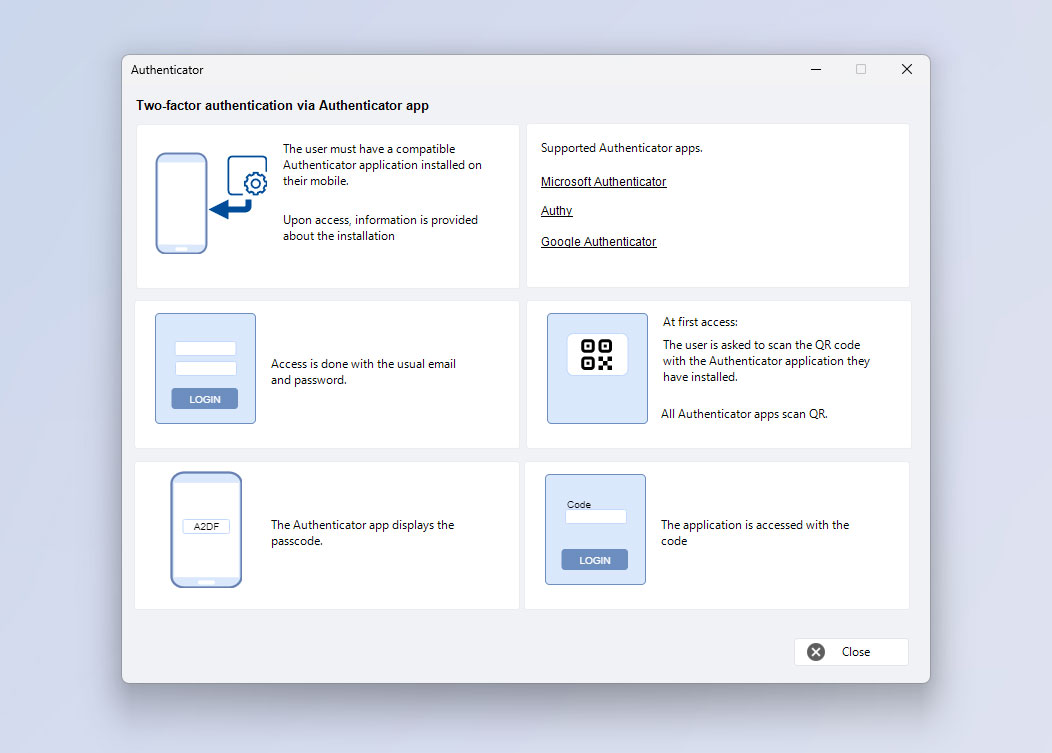Viewport: 1052px width, 753px height.
Task: Click the A2DF passcode label
Action: [206, 526]
